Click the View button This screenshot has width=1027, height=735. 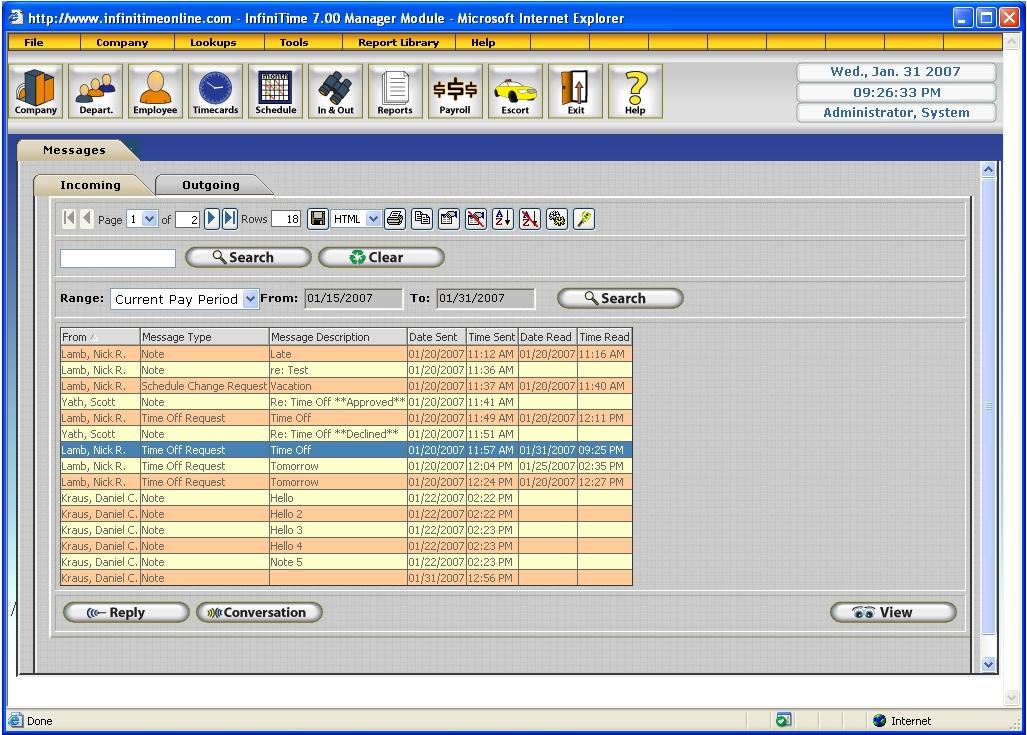(893, 612)
